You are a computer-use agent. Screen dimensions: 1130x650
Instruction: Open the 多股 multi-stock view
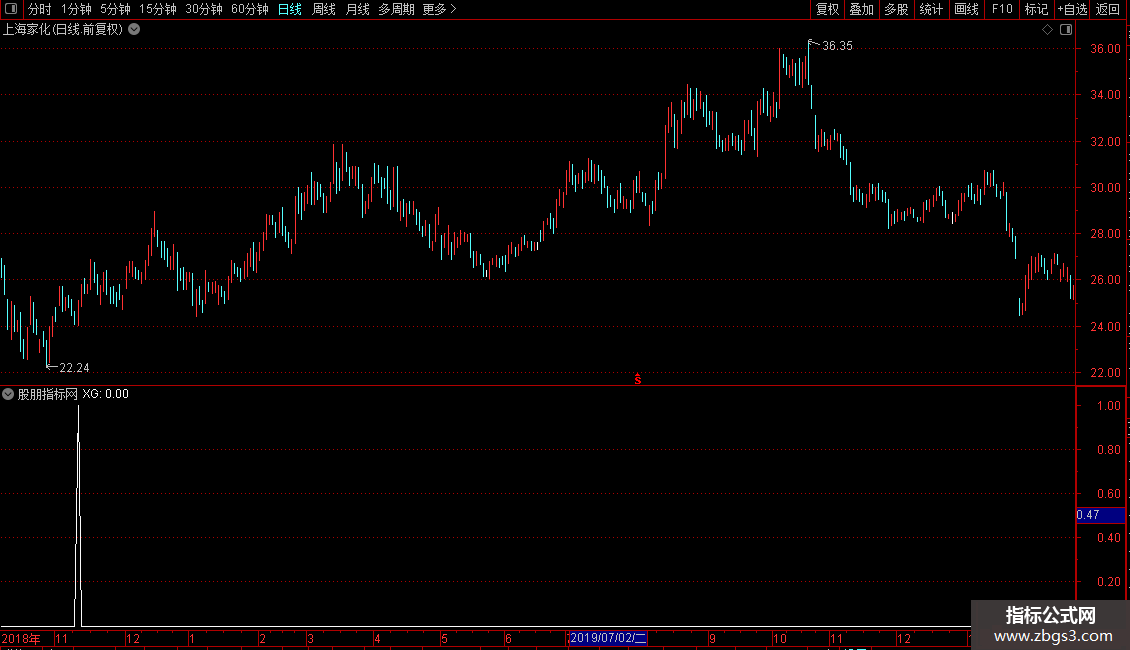pyautogui.click(x=896, y=9)
